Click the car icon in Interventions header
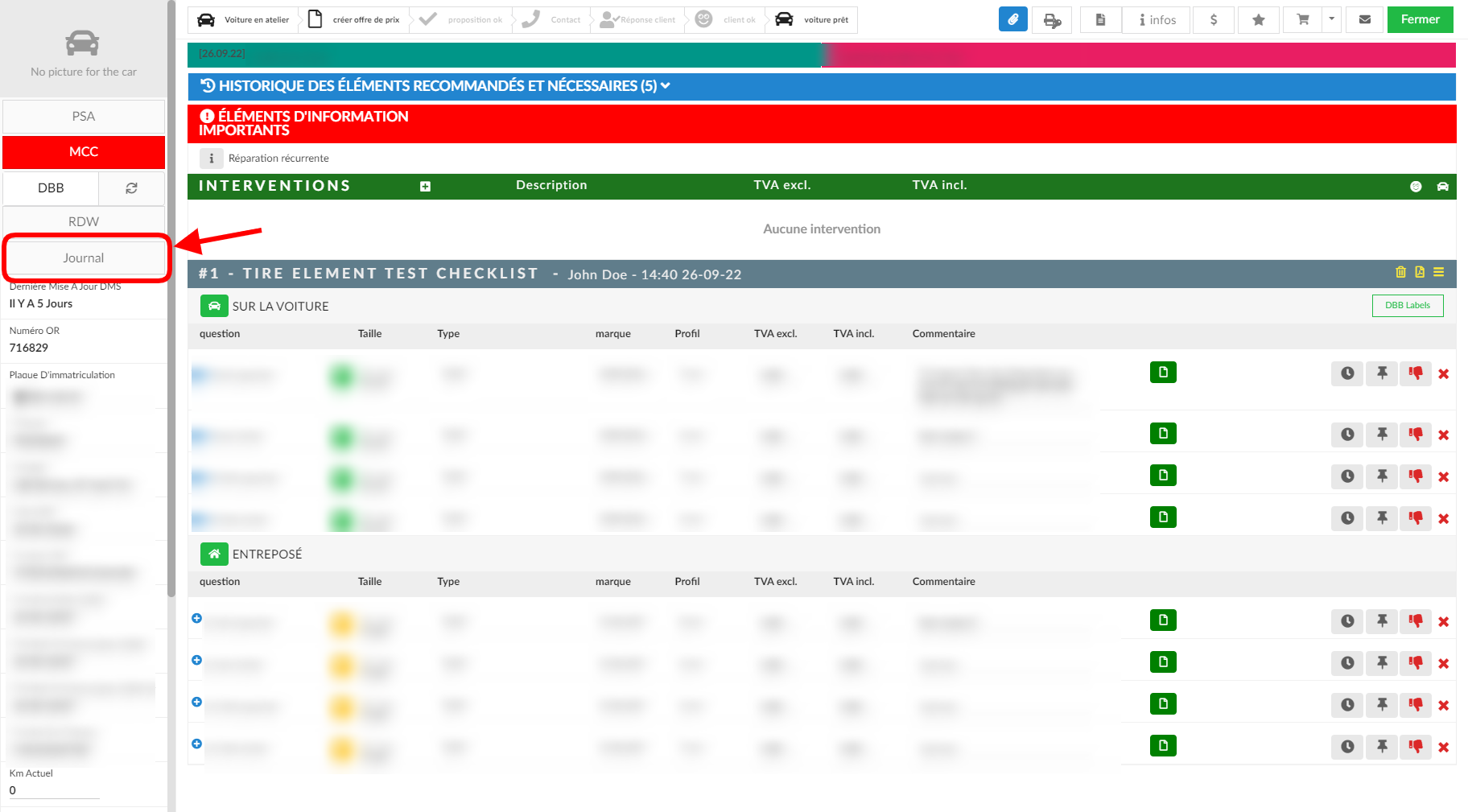Image resolution: width=1468 pixels, height=812 pixels. click(1442, 187)
